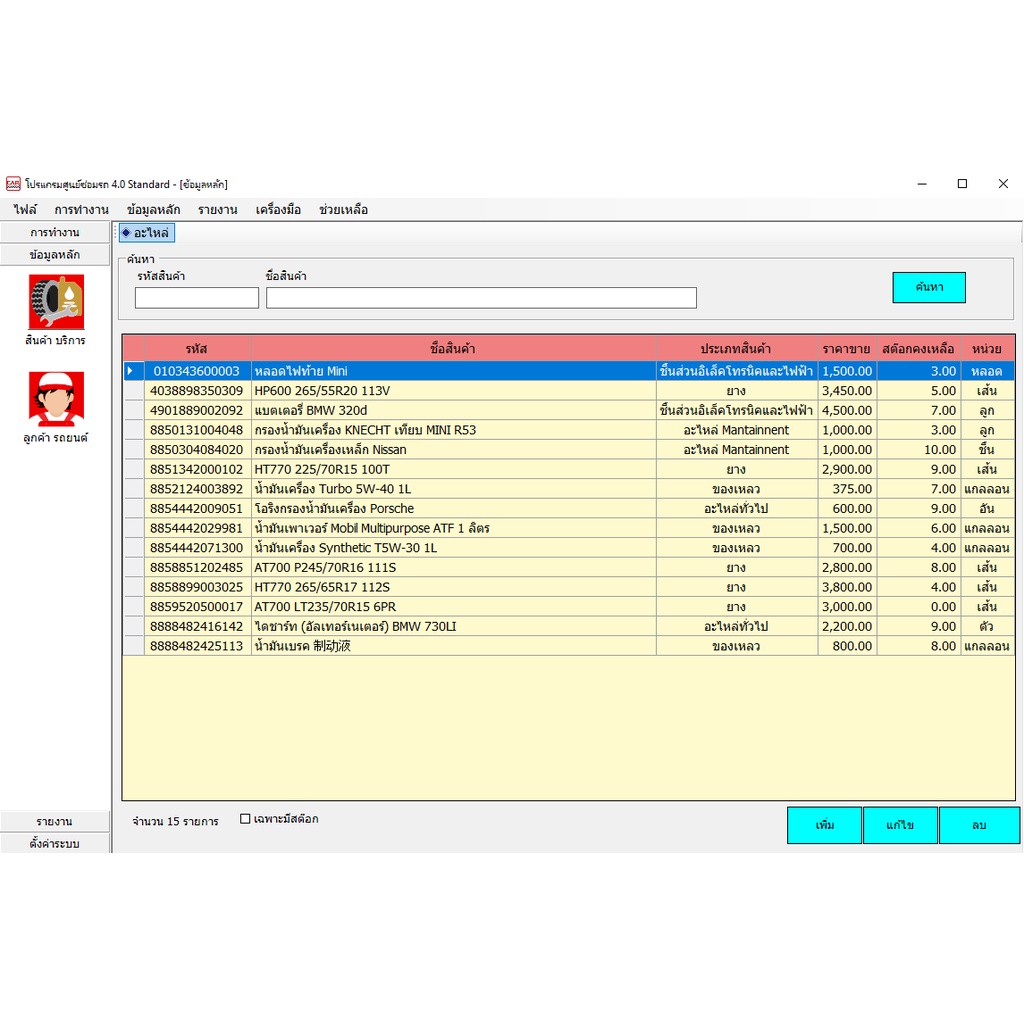Viewport: 1024px width, 1024px height.
Task: Expand the การทำงาน sidebar section
Action: coord(55,232)
